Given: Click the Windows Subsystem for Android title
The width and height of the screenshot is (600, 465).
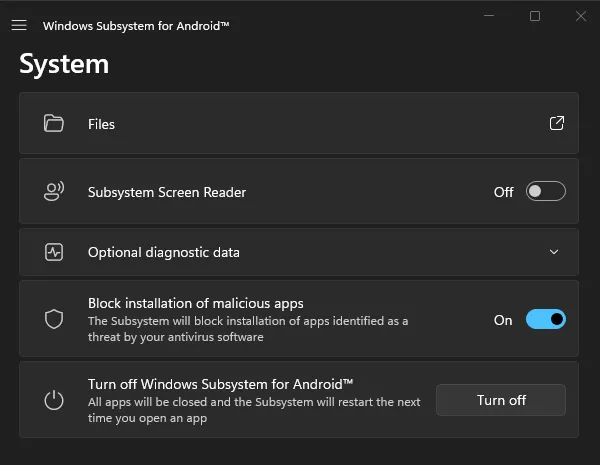Looking at the screenshot, I should tap(136, 26).
